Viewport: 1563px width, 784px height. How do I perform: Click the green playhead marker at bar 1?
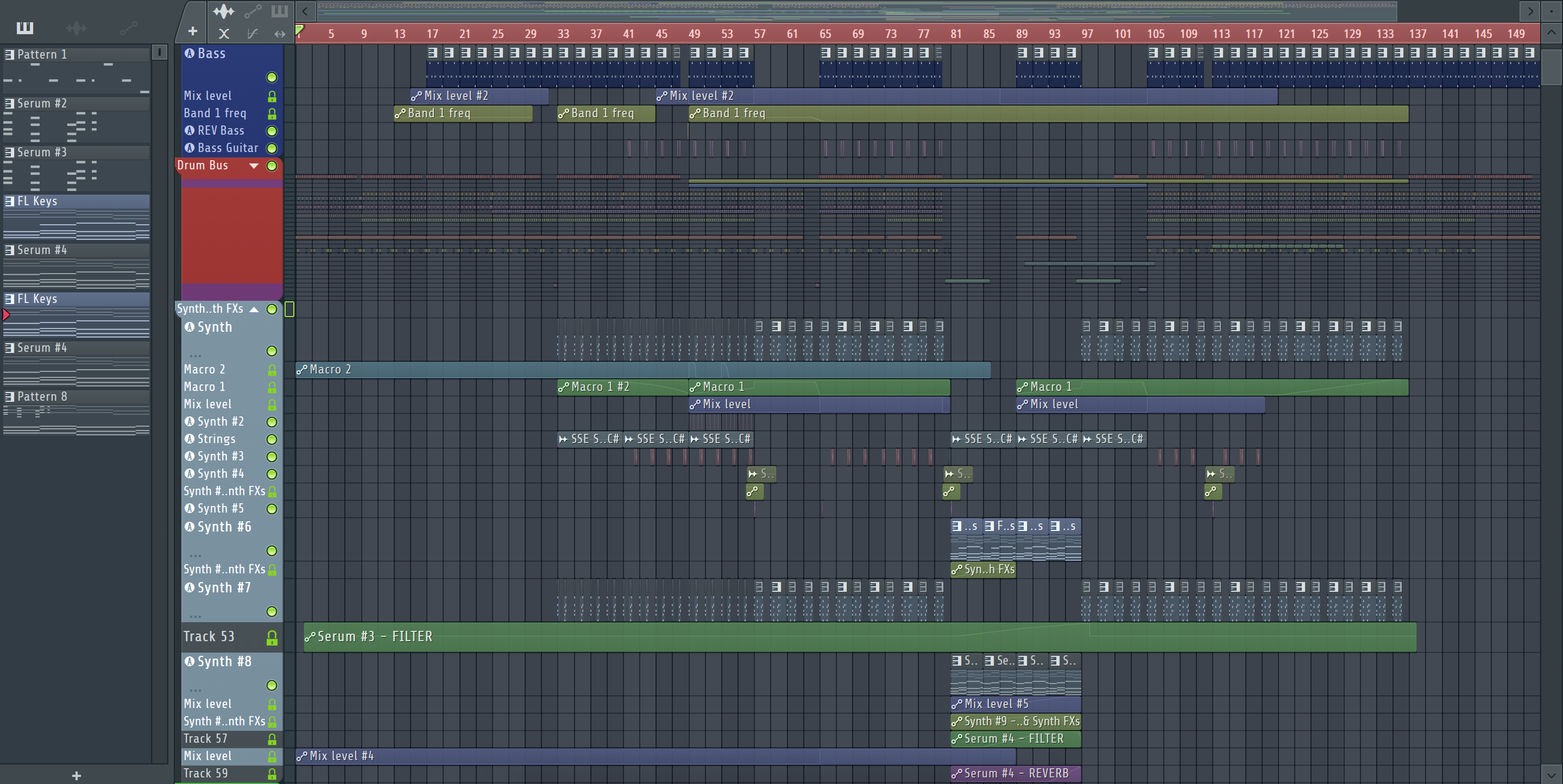click(299, 30)
